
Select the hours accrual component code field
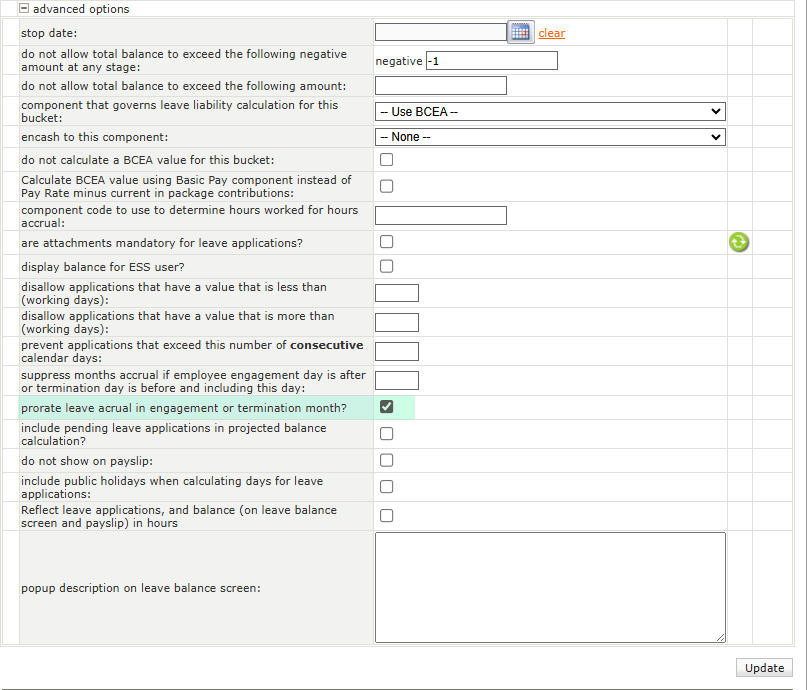[440, 216]
